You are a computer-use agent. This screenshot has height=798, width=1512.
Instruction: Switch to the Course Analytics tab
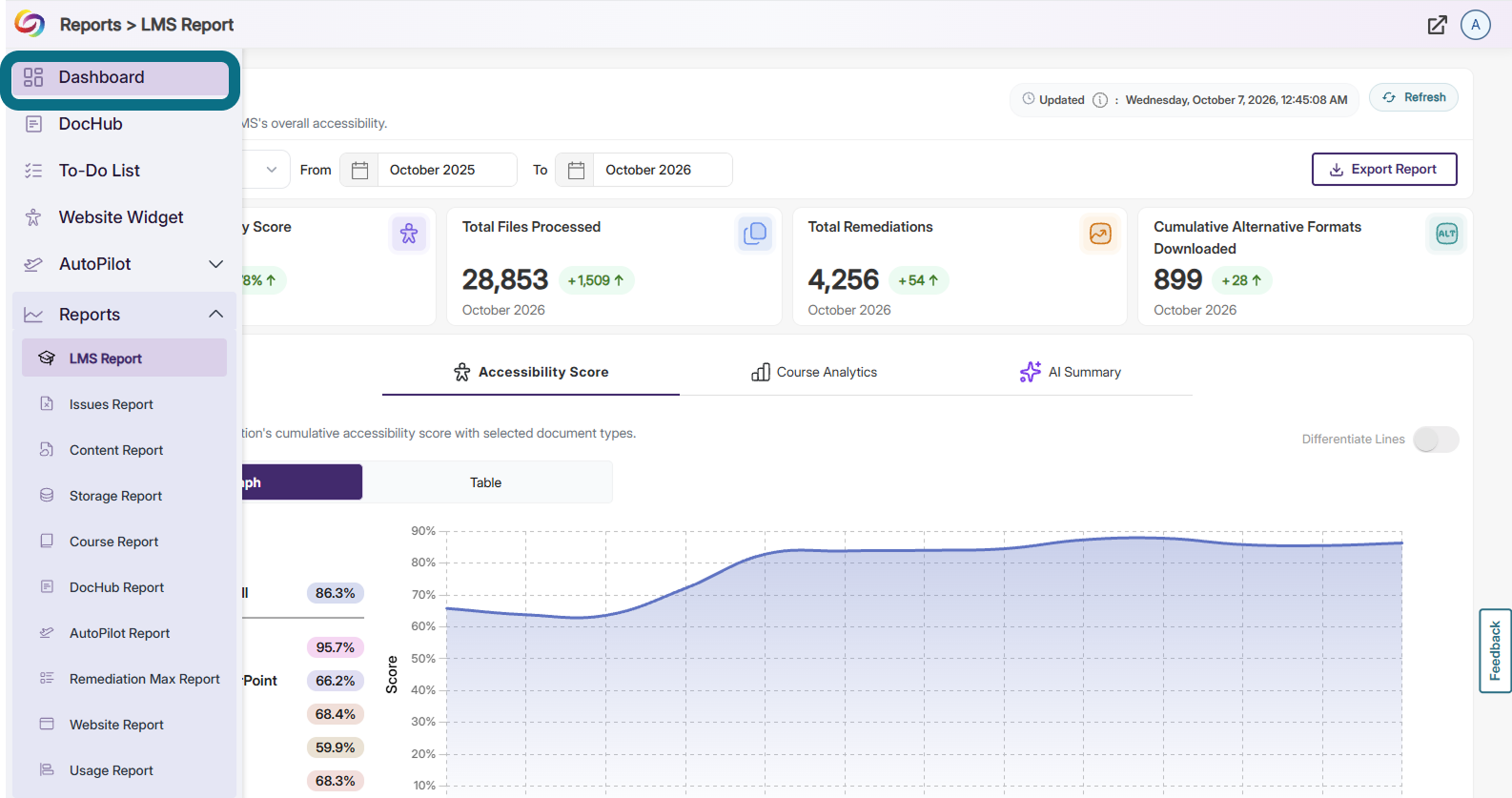point(814,372)
